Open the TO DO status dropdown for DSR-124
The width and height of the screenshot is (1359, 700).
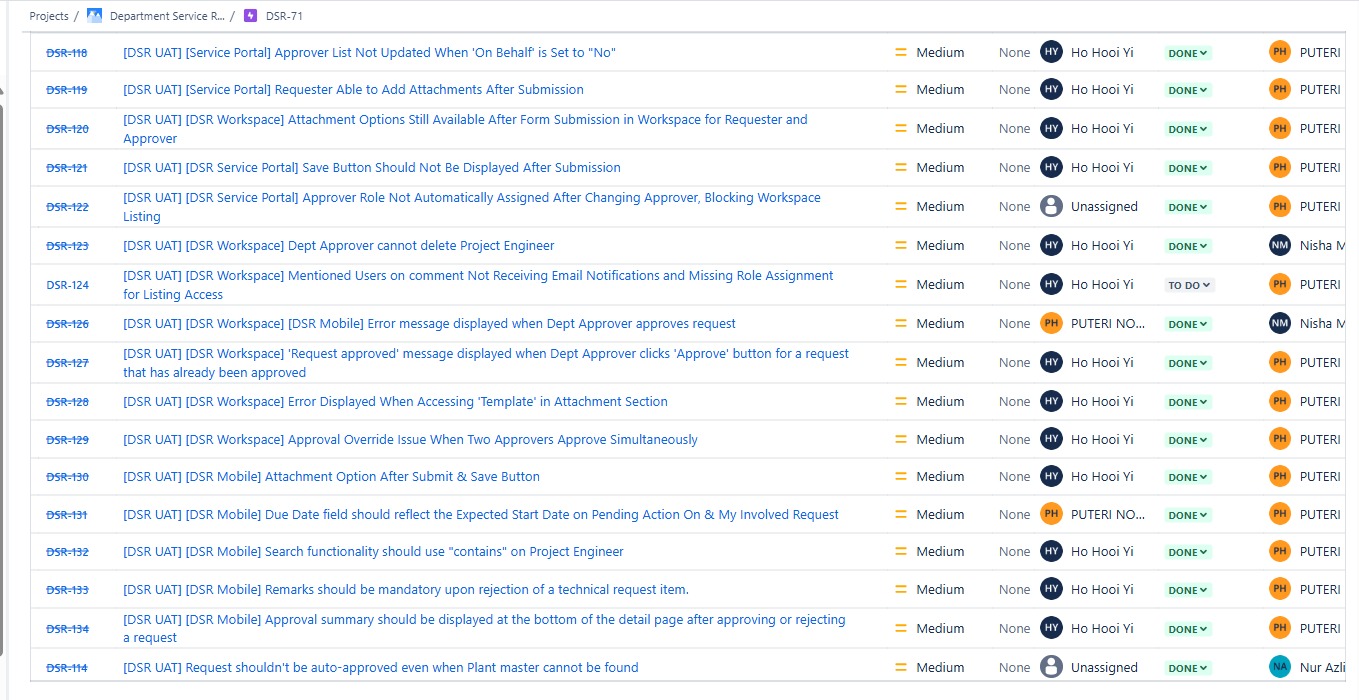(x=1189, y=285)
